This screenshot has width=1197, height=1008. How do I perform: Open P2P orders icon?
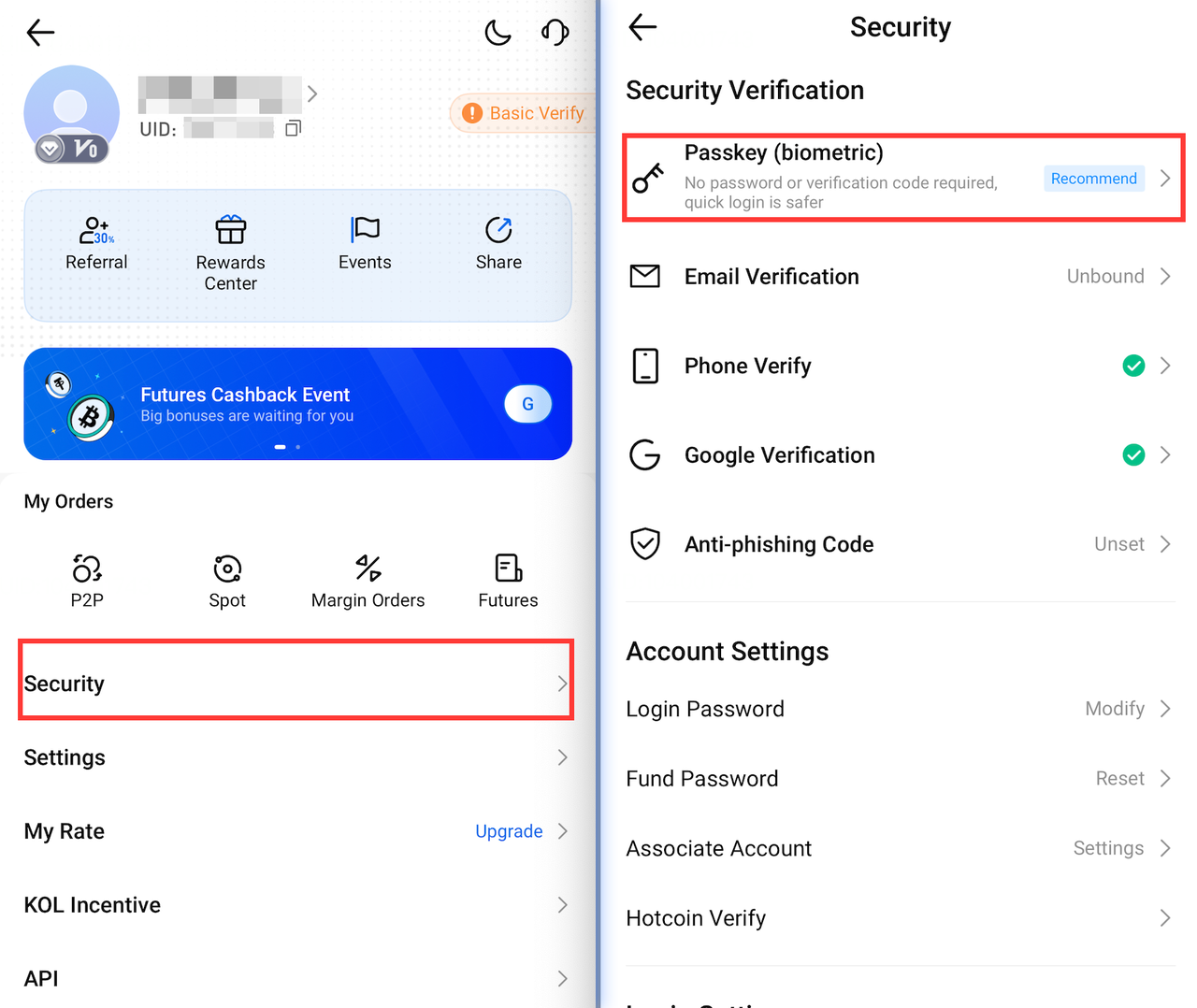click(87, 569)
